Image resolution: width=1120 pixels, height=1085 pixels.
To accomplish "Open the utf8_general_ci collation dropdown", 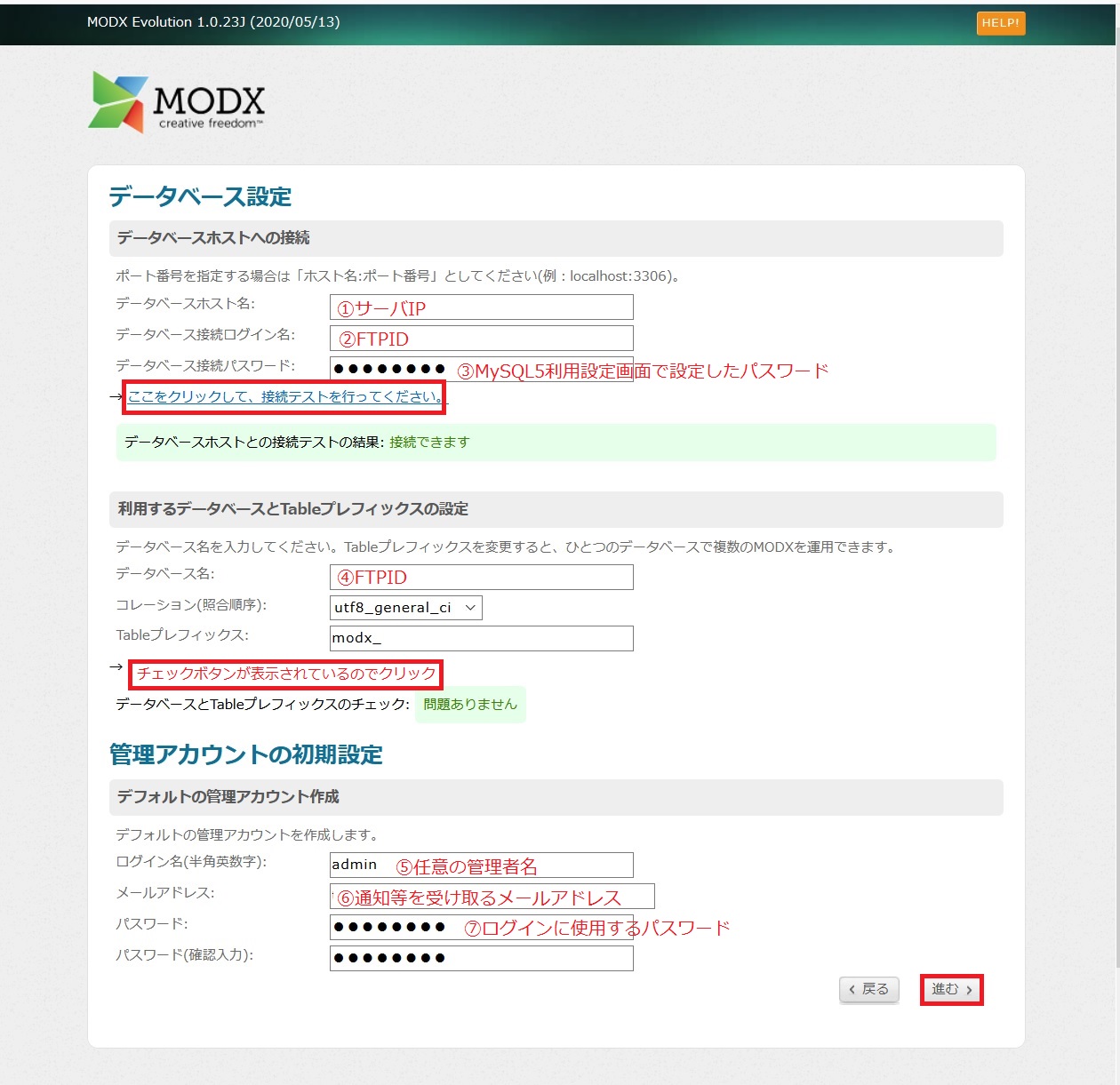I will pyautogui.click(x=406, y=608).
